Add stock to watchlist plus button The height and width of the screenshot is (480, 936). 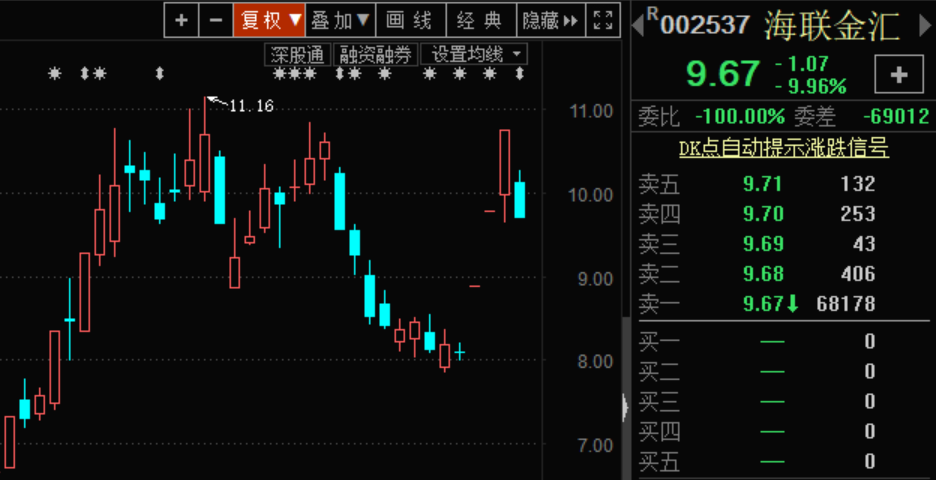(x=898, y=75)
